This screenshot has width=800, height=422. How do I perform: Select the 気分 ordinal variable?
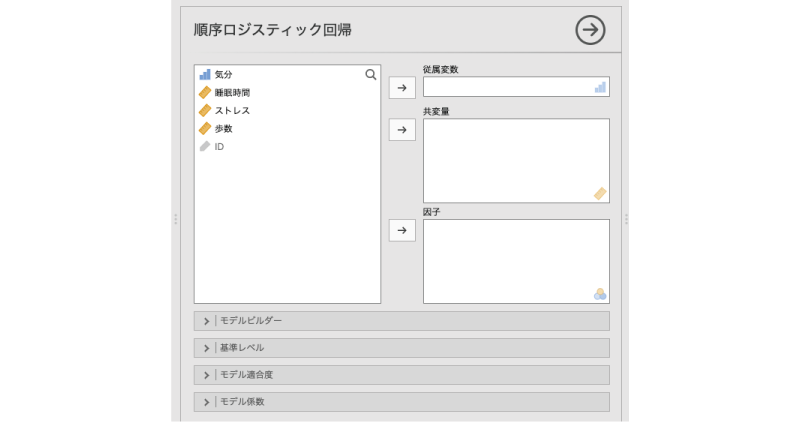click(x=223, y=75)
